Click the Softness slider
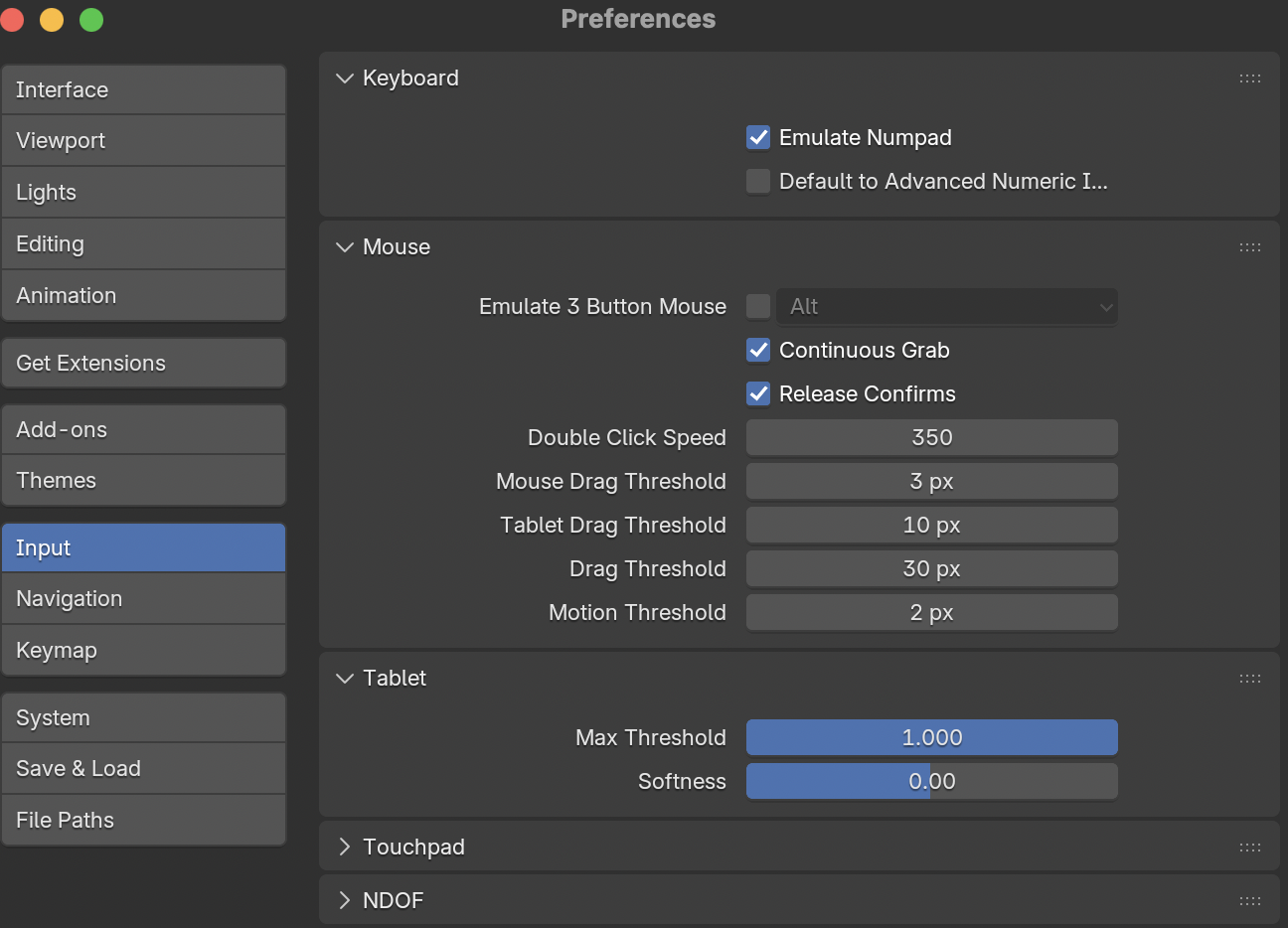 pos(931,782)
